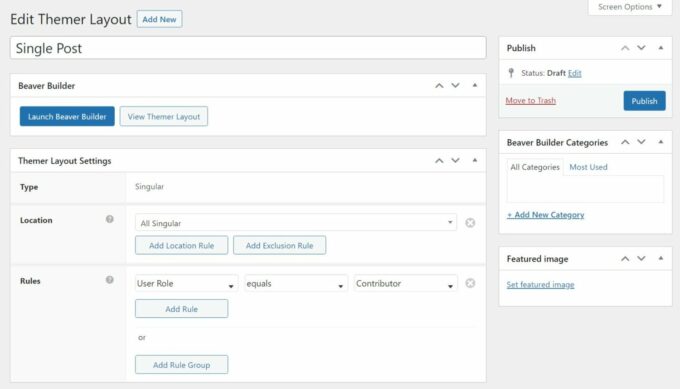This screenshot has height=389, width=680.
Task: Click Add New button
Action: click(159, 20)
